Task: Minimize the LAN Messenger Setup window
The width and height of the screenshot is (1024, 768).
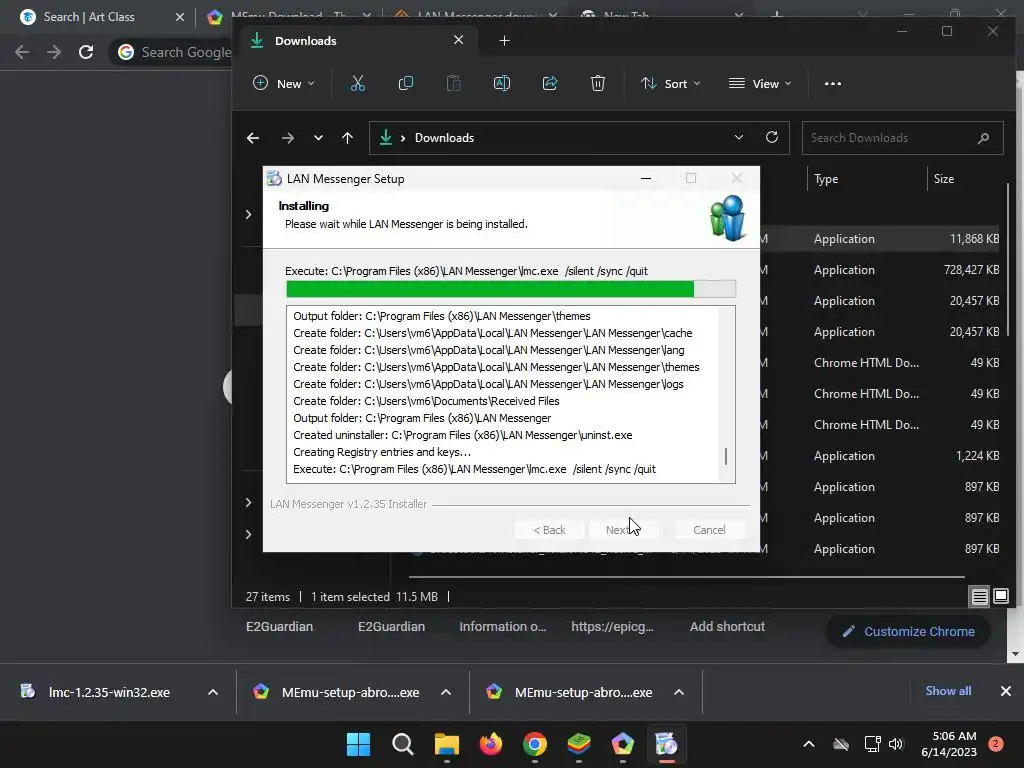Action: (646, 178)
